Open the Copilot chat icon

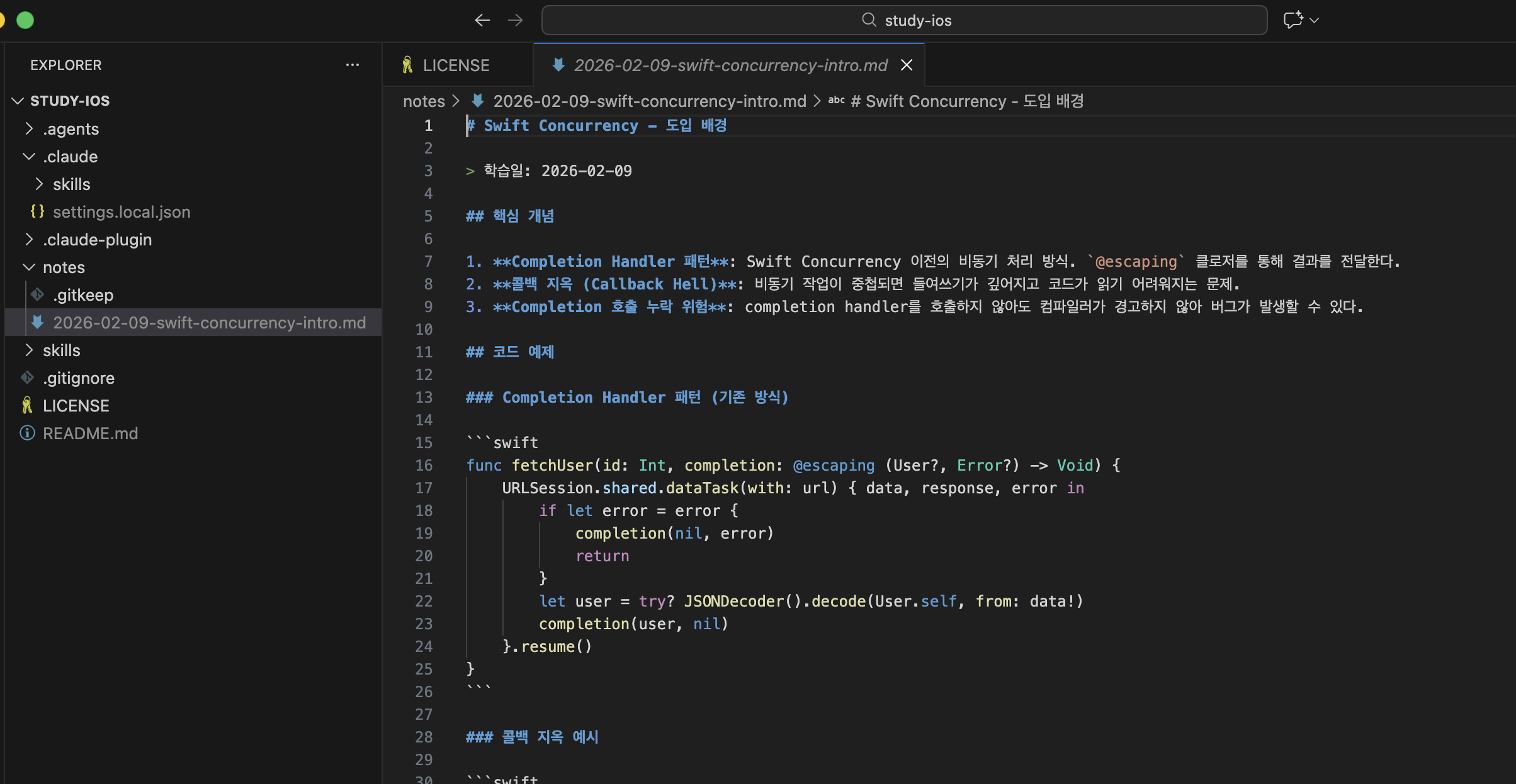click(1293, 20)
